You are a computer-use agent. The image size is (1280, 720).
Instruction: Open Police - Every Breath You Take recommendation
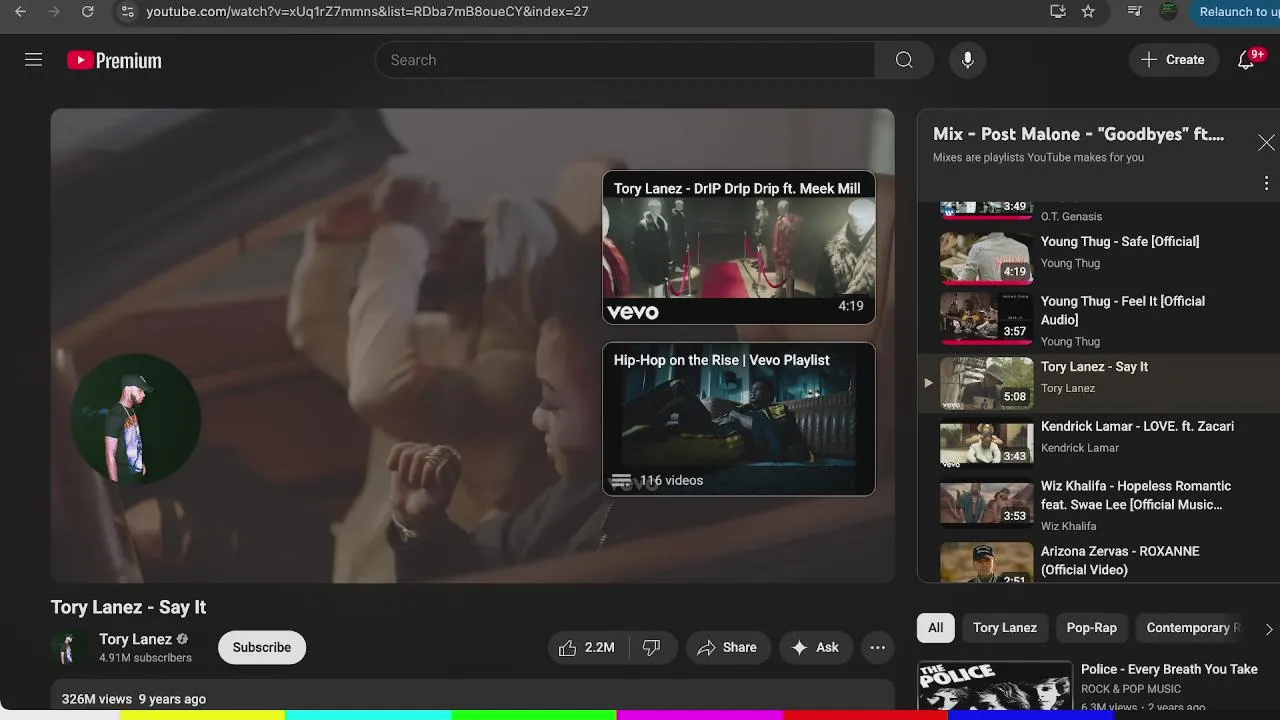1169,669
